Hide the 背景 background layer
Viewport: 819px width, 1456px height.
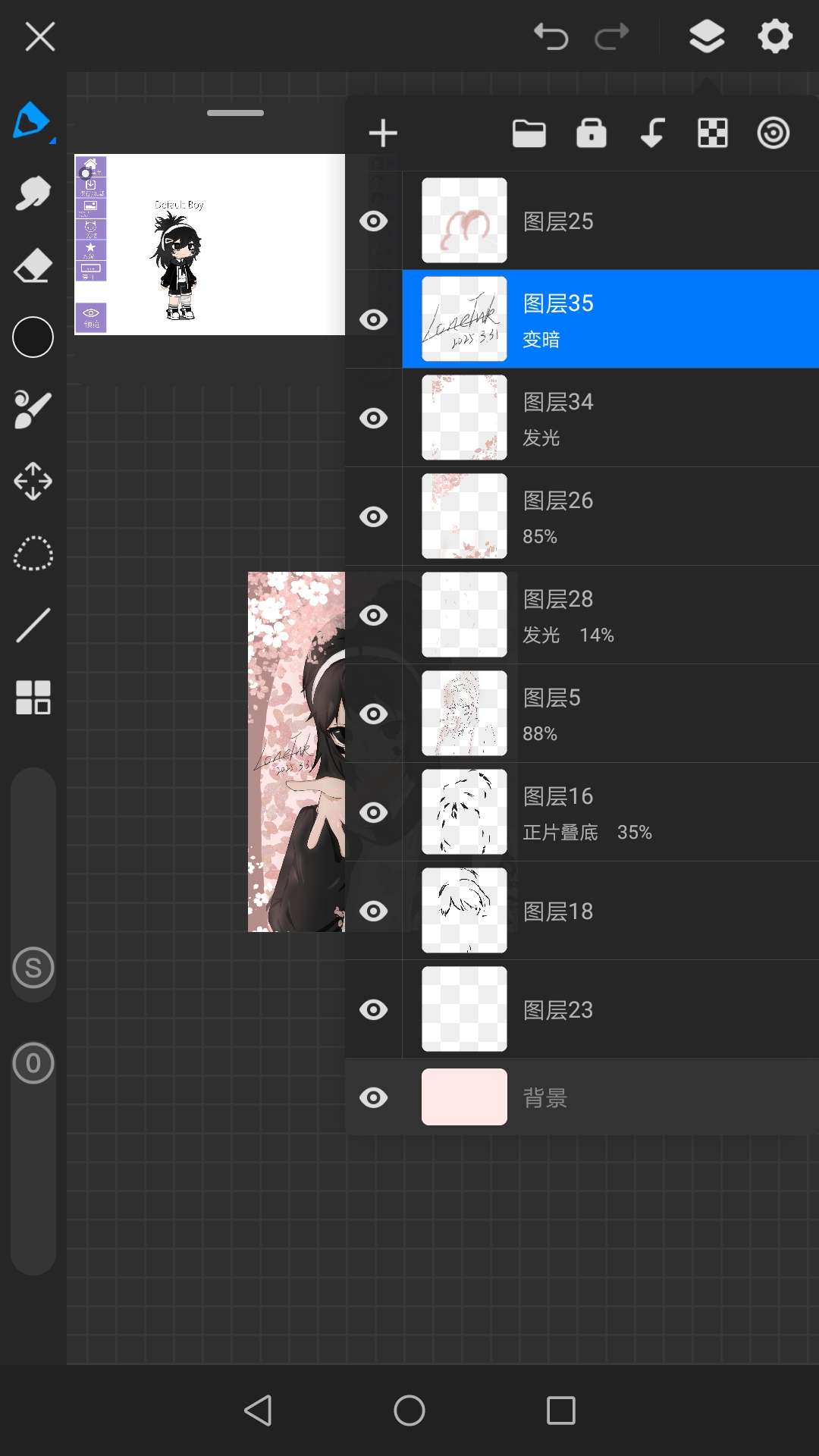coord(373,1097)
